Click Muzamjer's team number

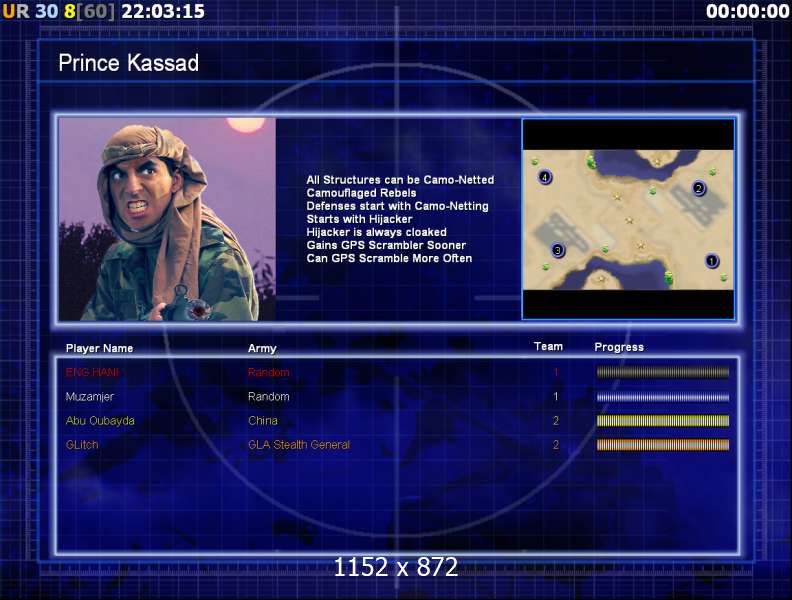tap(556, 396)
